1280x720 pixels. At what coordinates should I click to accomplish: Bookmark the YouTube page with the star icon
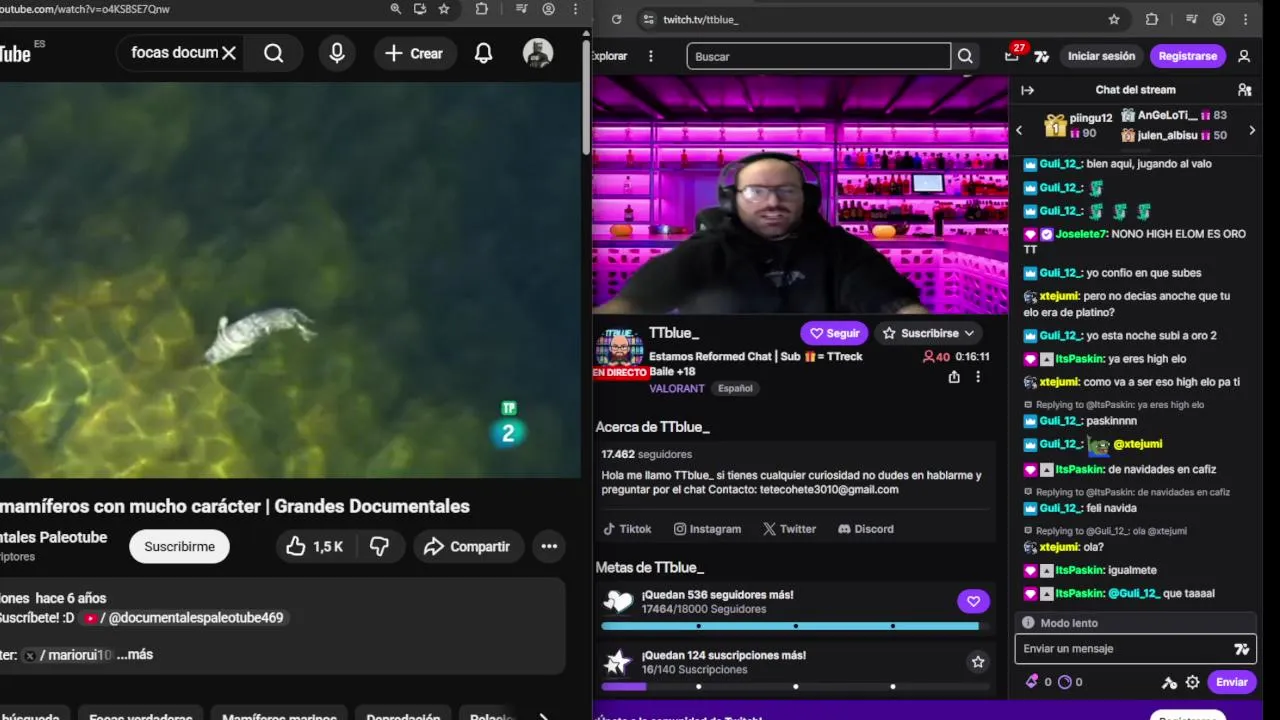point(444,9)
